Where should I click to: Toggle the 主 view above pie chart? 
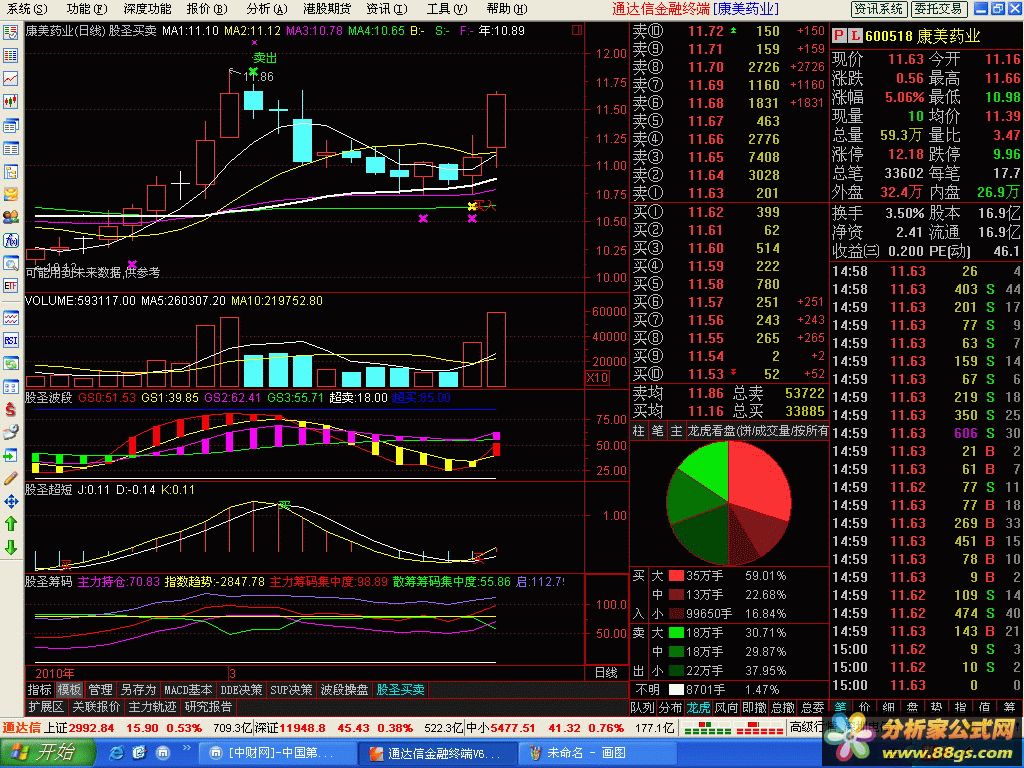coord(676,431)
